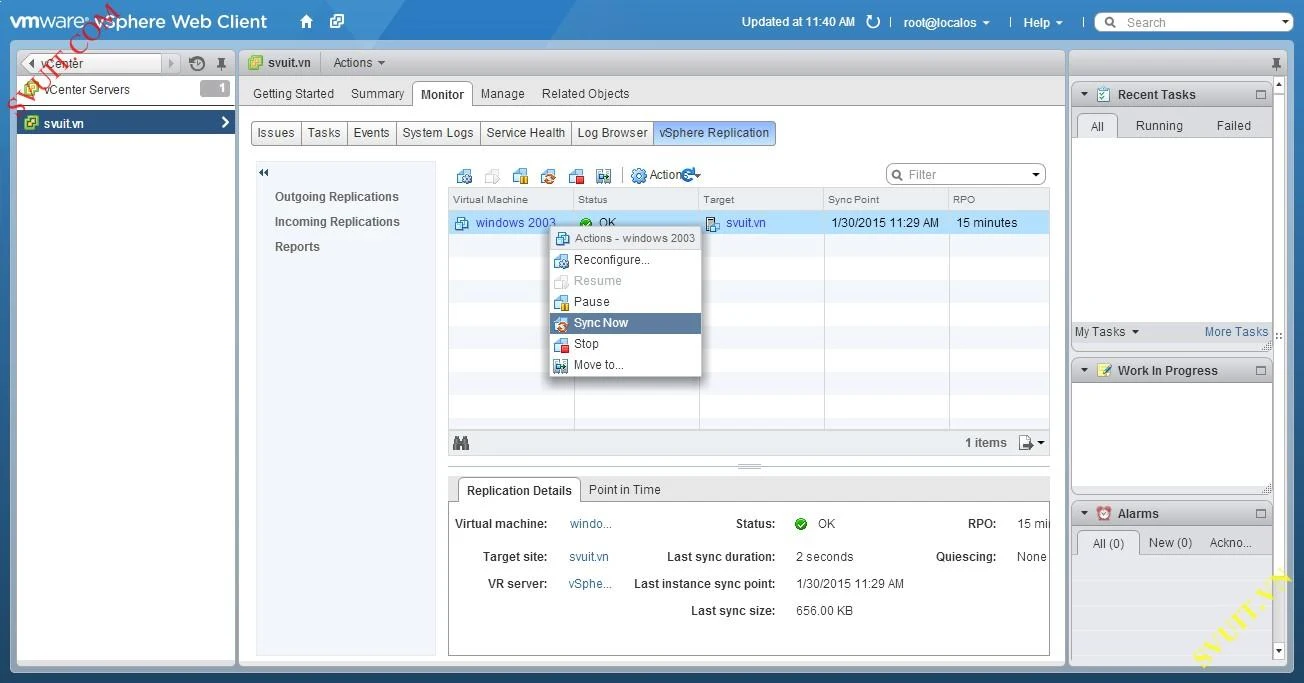Open the svuit.vn target site link in details
The image size is (1304, 683).
tap(589, 557)
